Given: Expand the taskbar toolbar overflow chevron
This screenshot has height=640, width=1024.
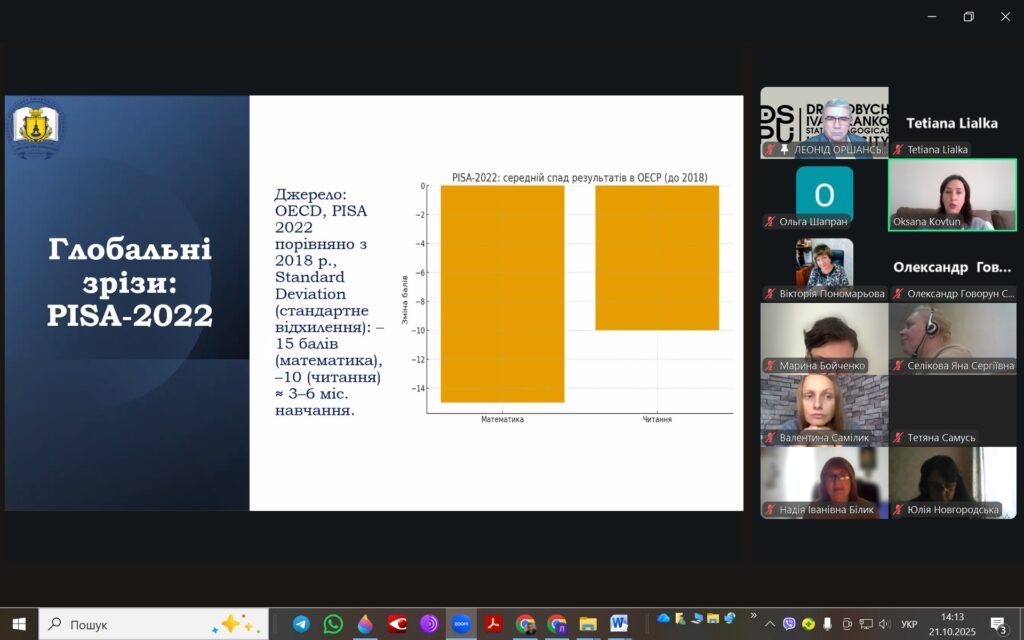Looking at the screenshot, I should 753,617.
